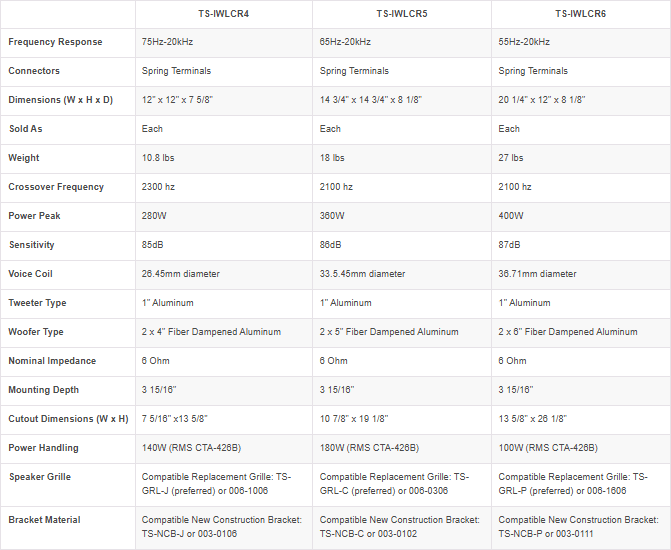Click the 75Hz-20kHz frequency cell
671x550 pixels.
(167, 42)
